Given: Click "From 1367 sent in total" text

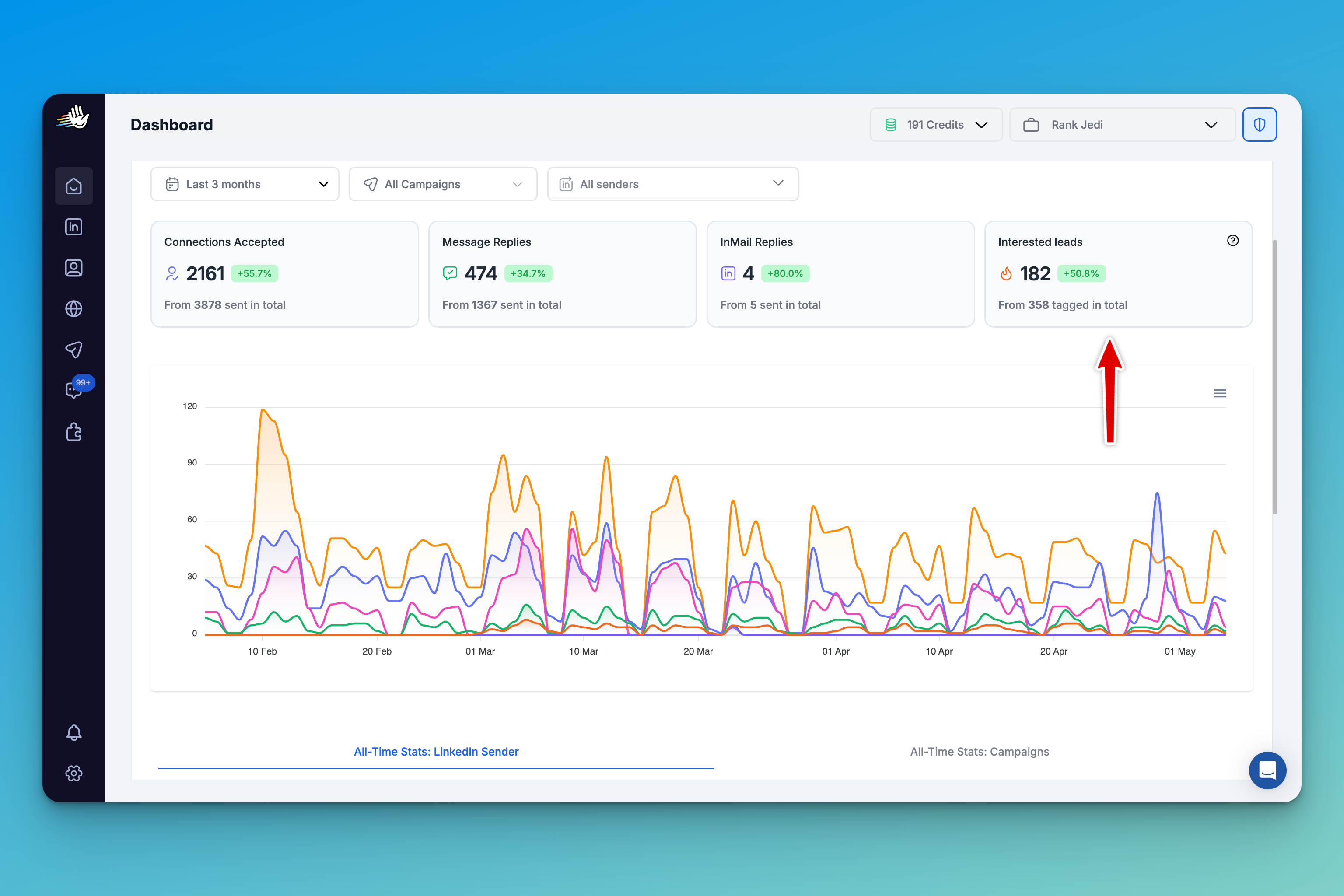Looking at the screenshot, I should [502, 305].
